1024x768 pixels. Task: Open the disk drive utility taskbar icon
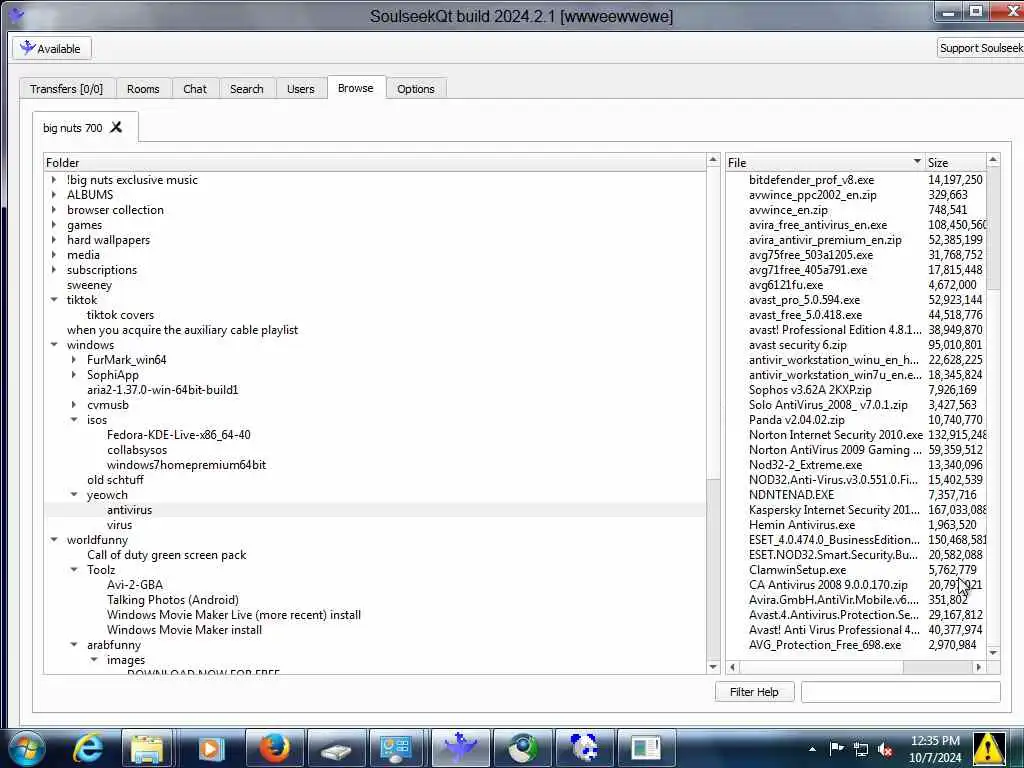(336, 750)
